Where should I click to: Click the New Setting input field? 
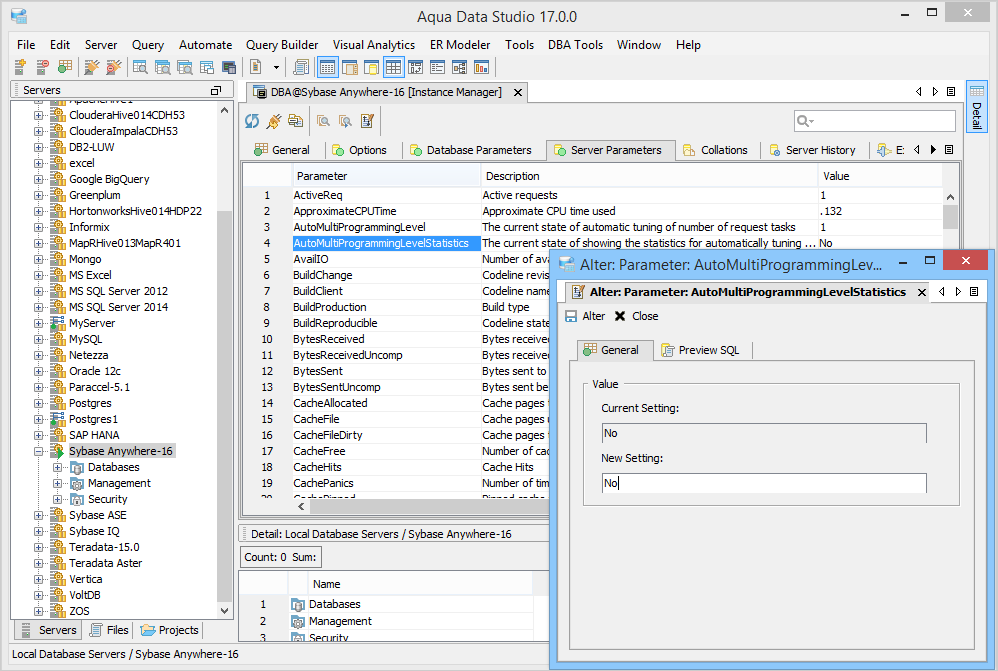point(764,483)
